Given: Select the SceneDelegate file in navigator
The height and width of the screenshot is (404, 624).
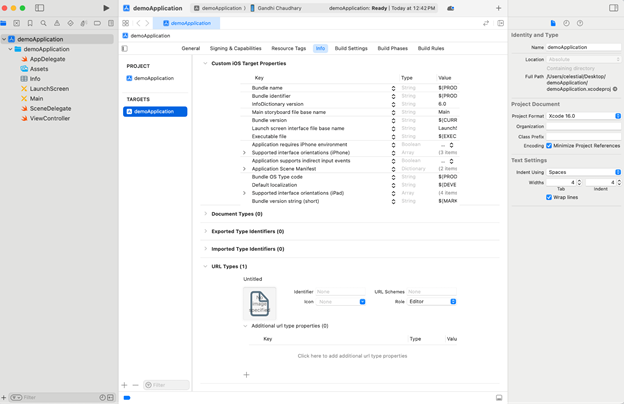Looking at the screenshot, I should pyautogui.click(x=50, y=108).
